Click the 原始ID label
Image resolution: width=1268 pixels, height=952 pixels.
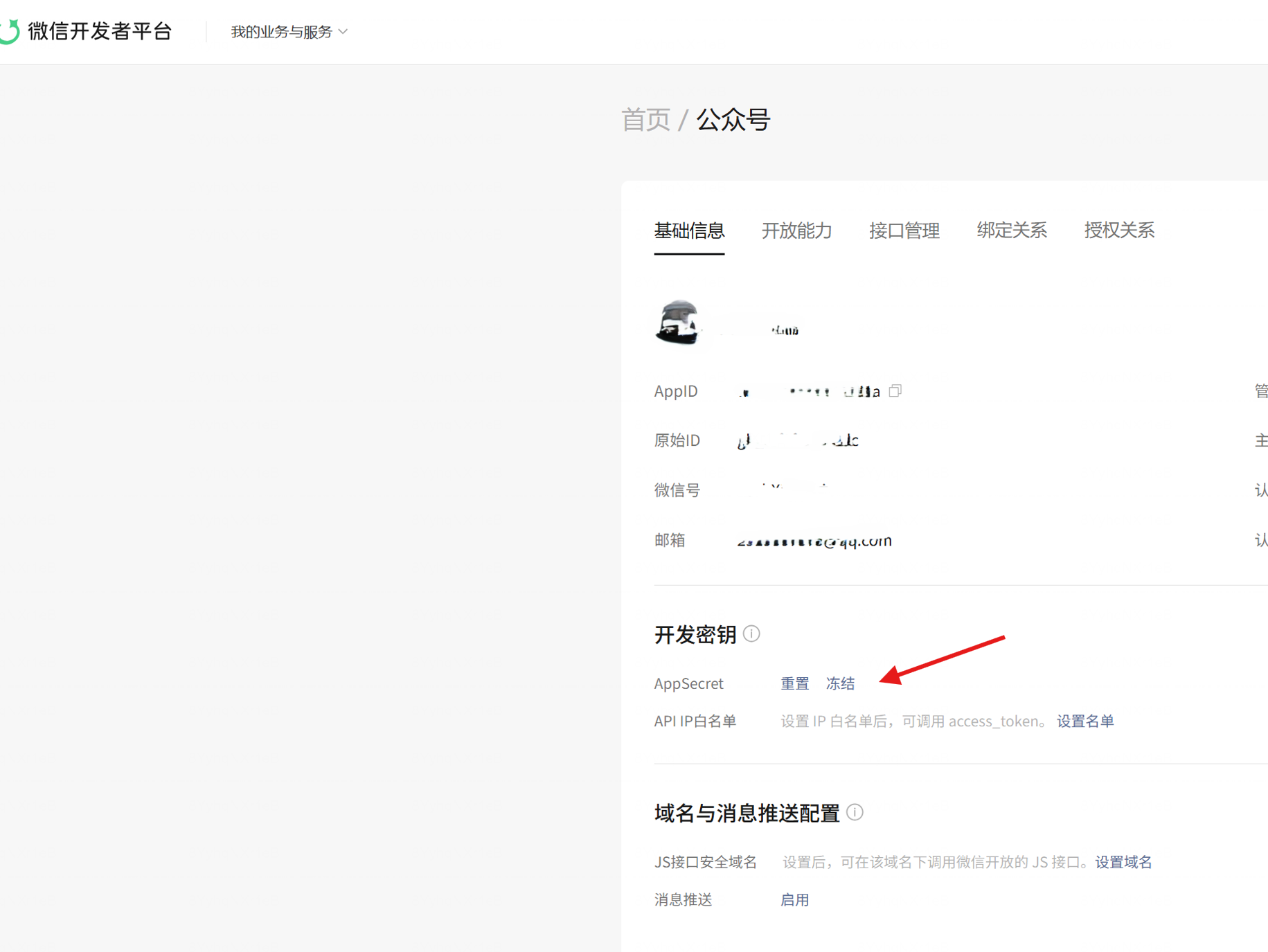(x=677, y=440)
